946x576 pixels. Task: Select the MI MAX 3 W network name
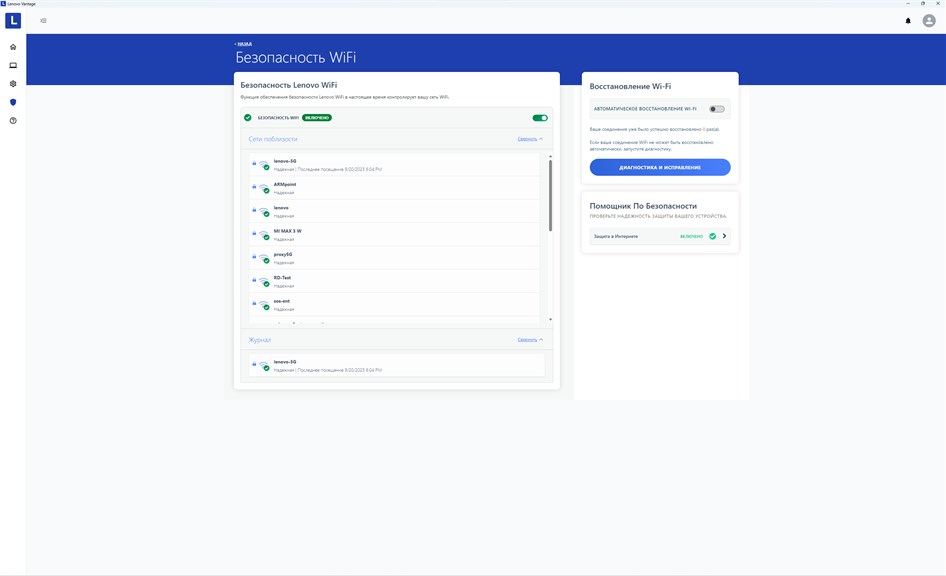[x=288, y=231]
